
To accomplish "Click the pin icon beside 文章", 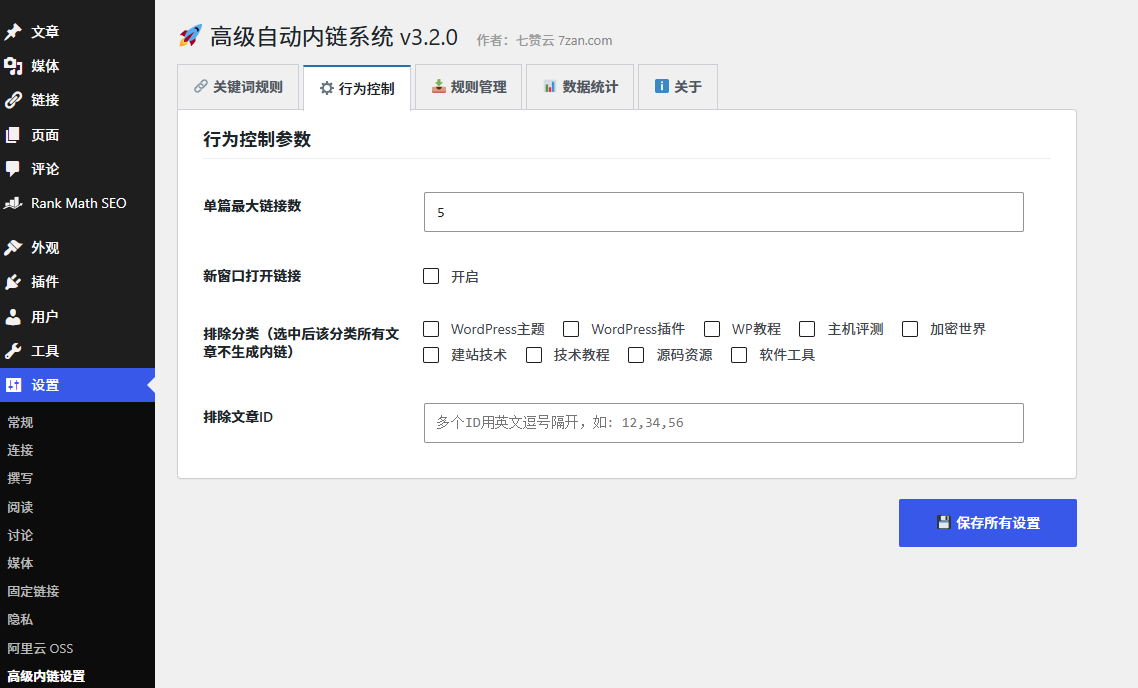I will [x=13, y=32].
